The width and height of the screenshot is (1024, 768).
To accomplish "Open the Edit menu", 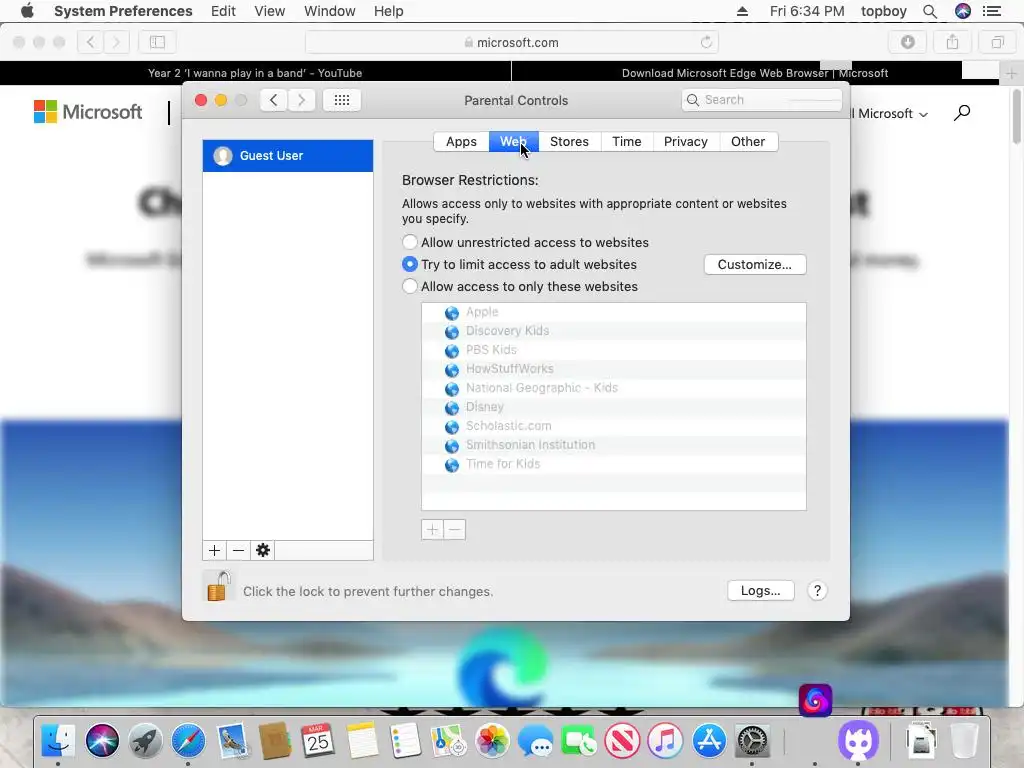I will click(x=223, y=11).
